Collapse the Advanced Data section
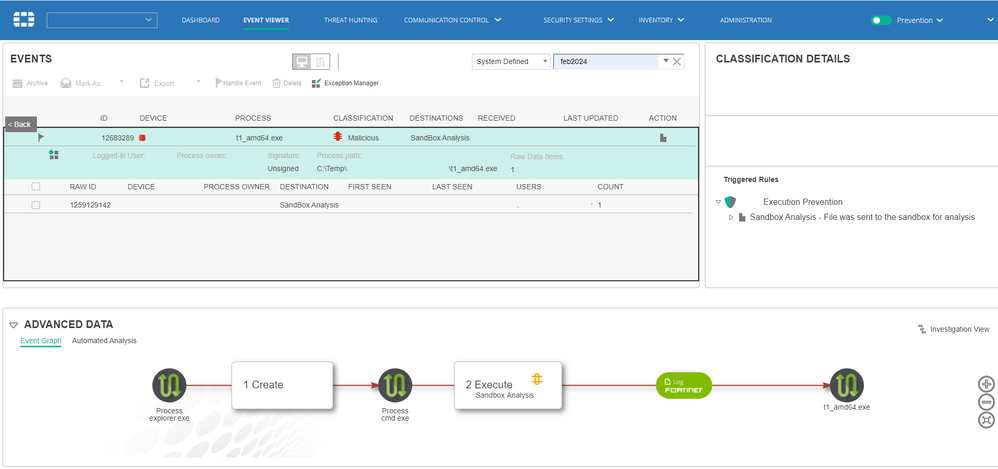Screen dimensions: 998x469 click(x=13, y=325)
